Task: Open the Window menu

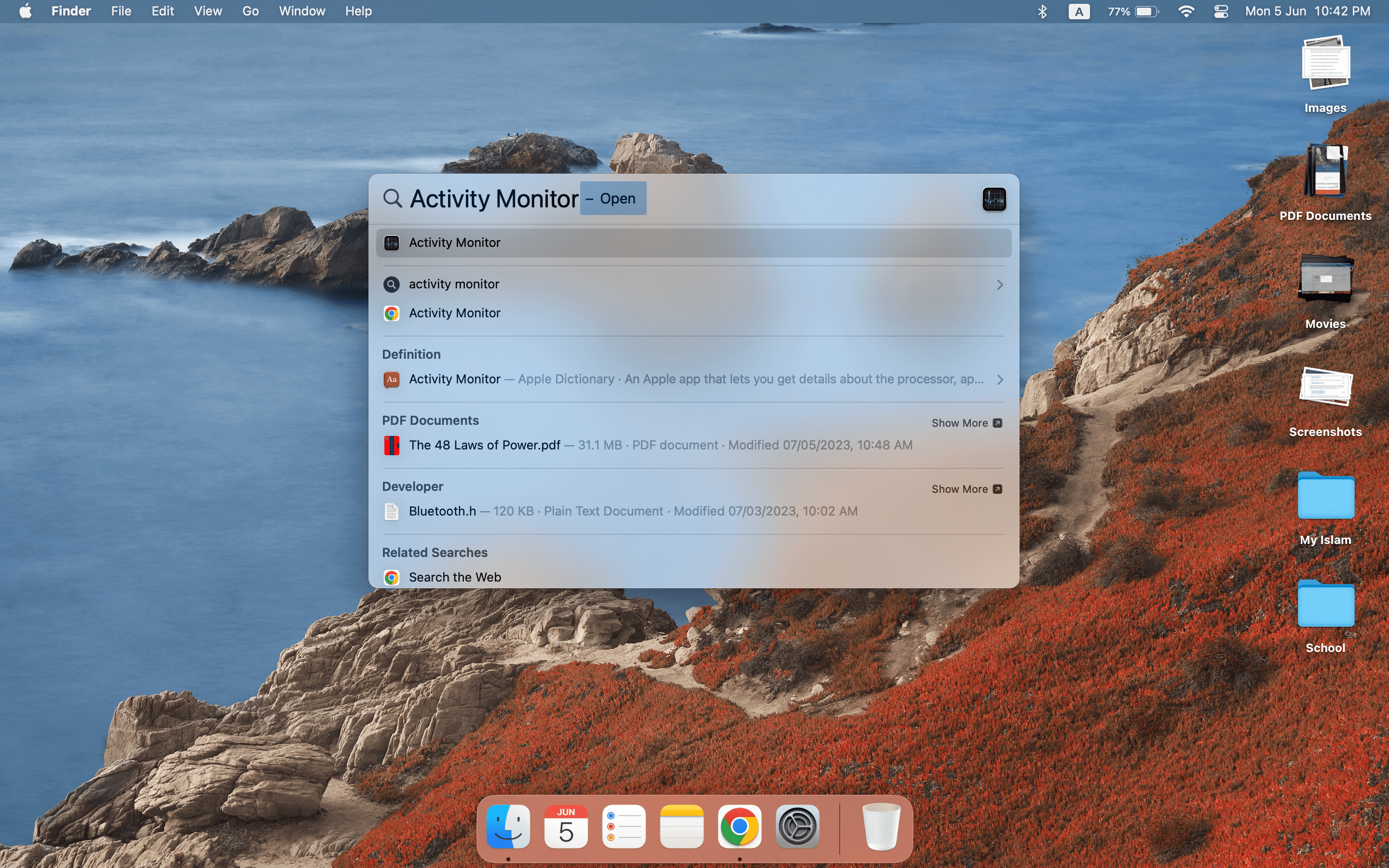Action: coord(302,12)
